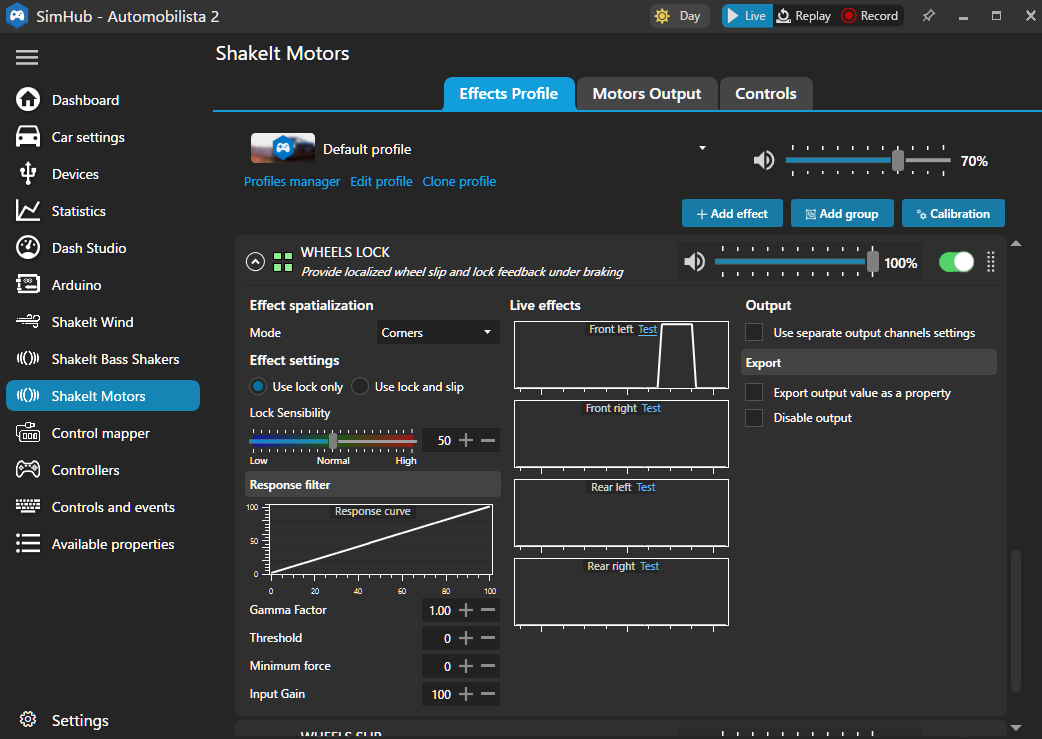The image size is (1042, 739).
Task: Check the Disable output checkbox
Action: 754,417
